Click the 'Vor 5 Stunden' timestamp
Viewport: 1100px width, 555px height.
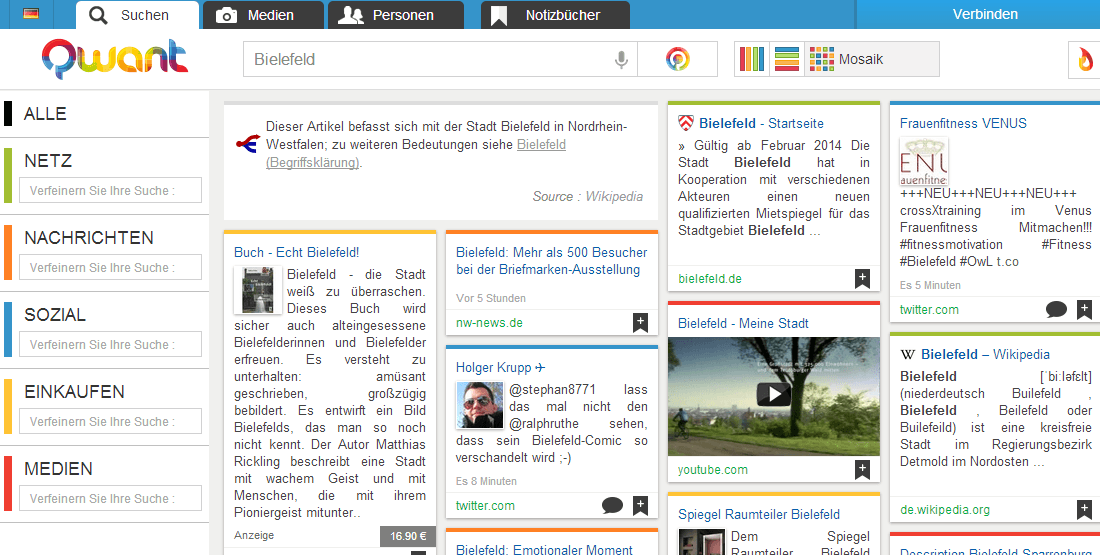point(491,298)
